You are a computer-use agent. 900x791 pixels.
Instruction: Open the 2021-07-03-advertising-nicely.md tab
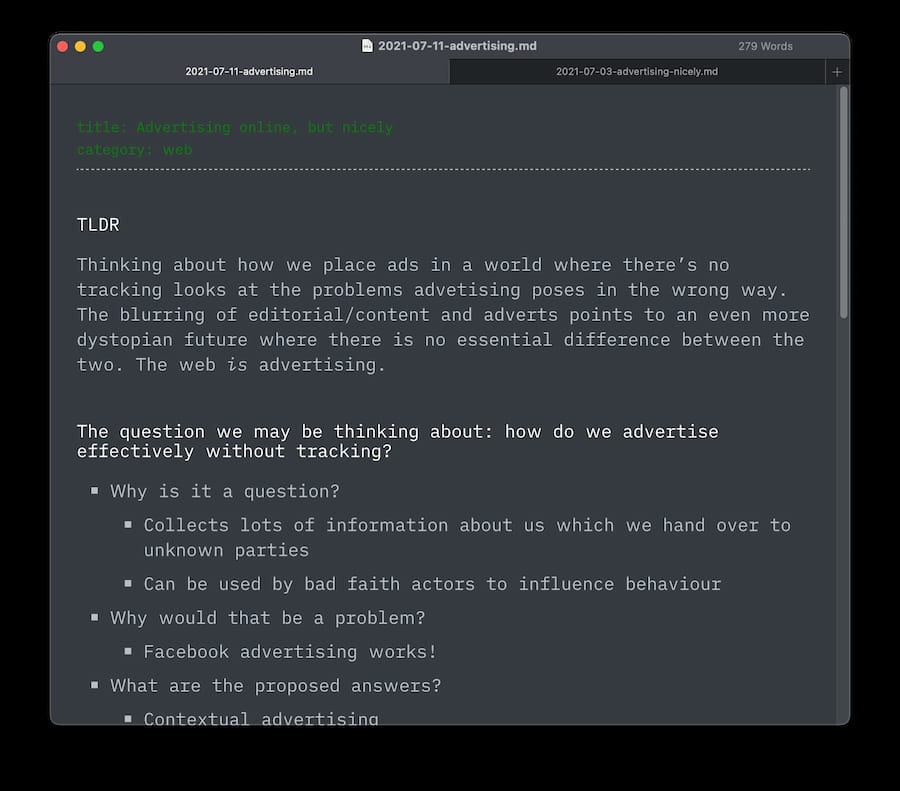pyautogui.click(x=637, y=72)
